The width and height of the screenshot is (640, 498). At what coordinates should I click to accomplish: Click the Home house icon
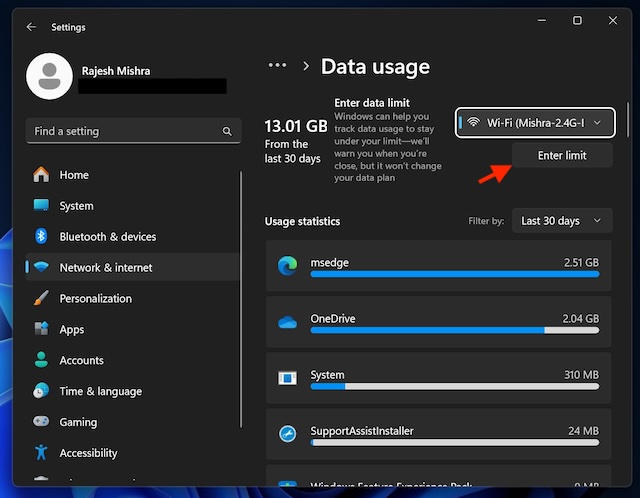[x=41, y=175]
